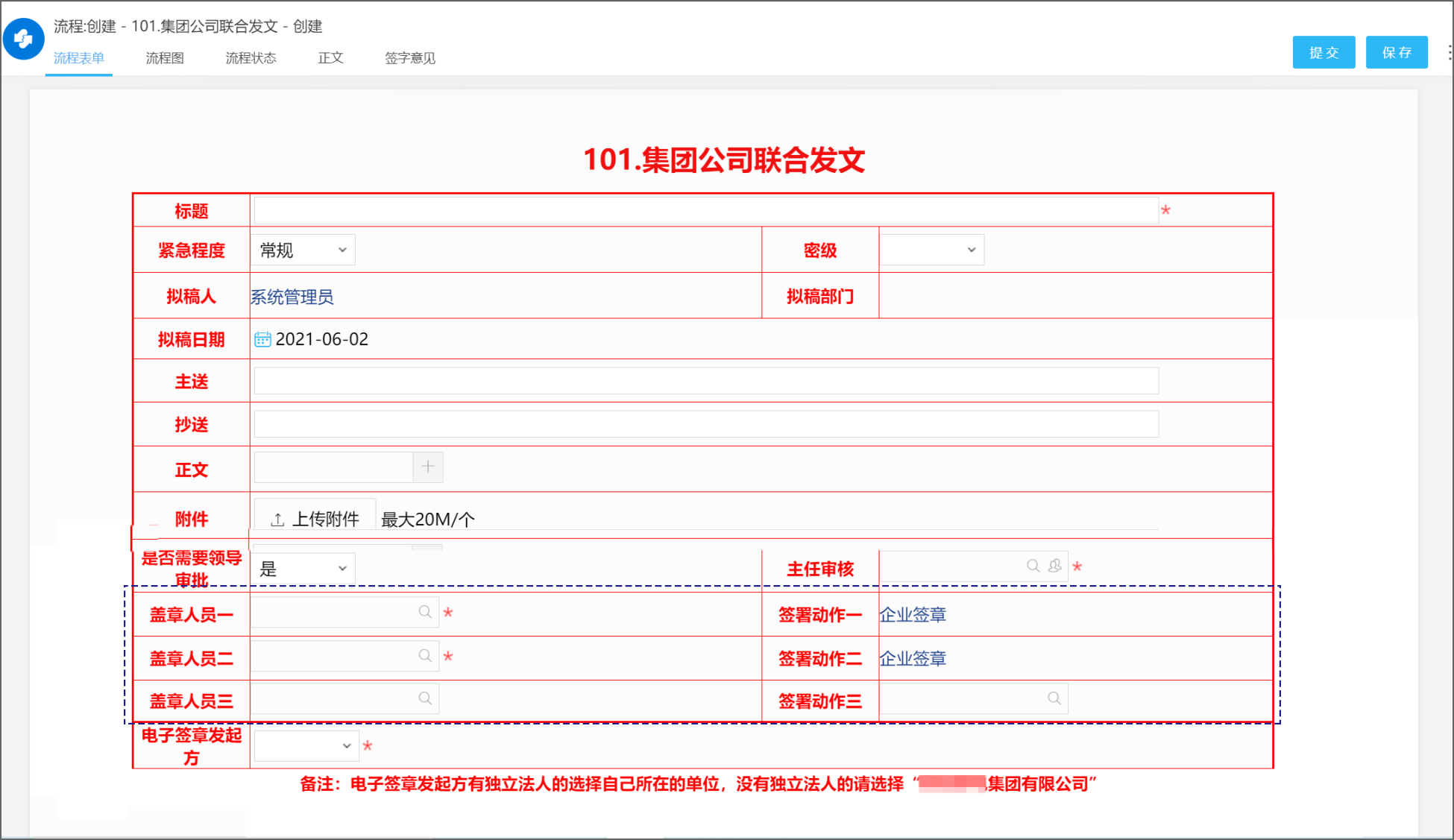Click the plus icon in 正文 row
1454x840 pixels.
click(428, 467)
